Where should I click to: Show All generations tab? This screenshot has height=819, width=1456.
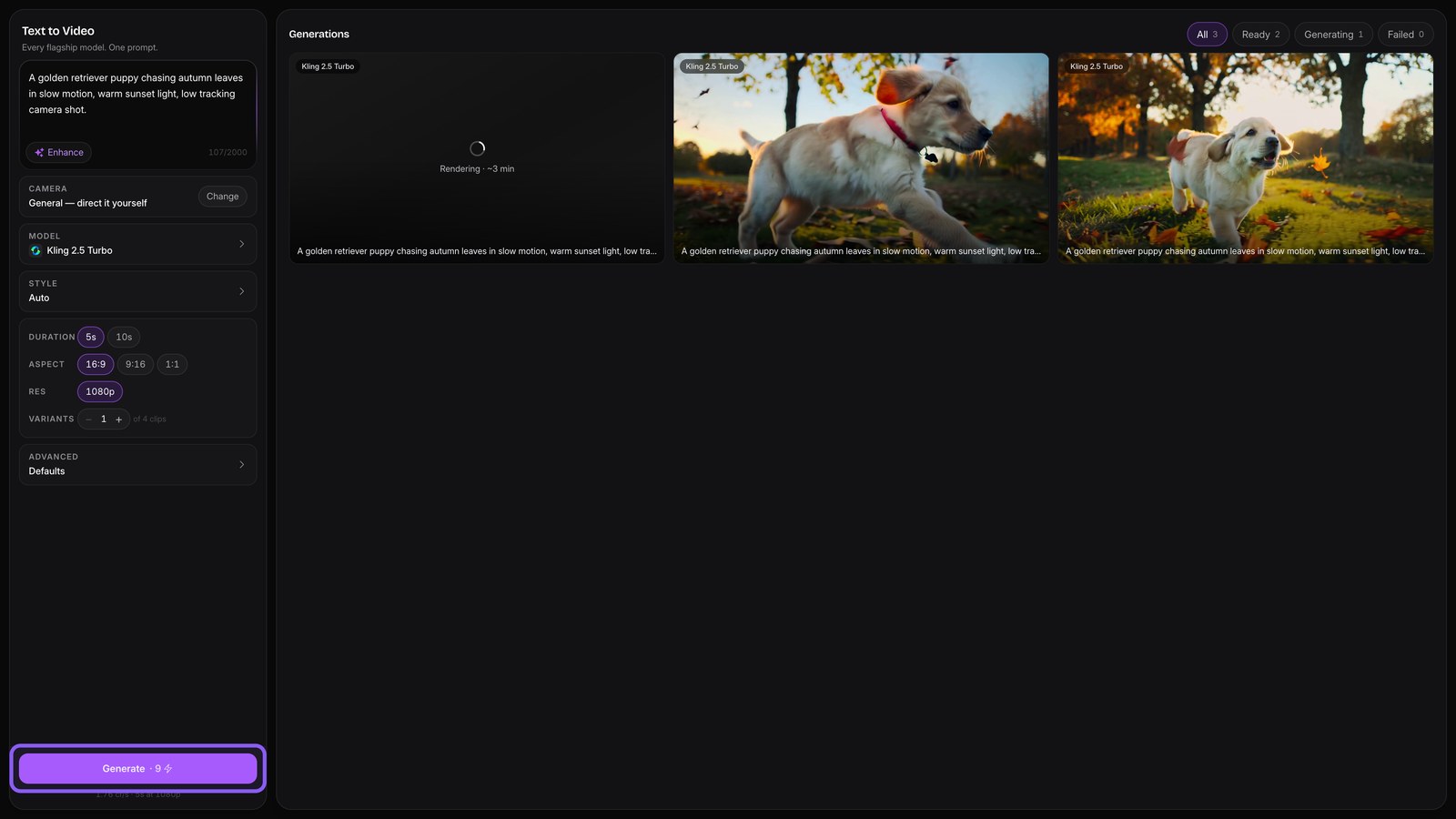pos(1207,35)
